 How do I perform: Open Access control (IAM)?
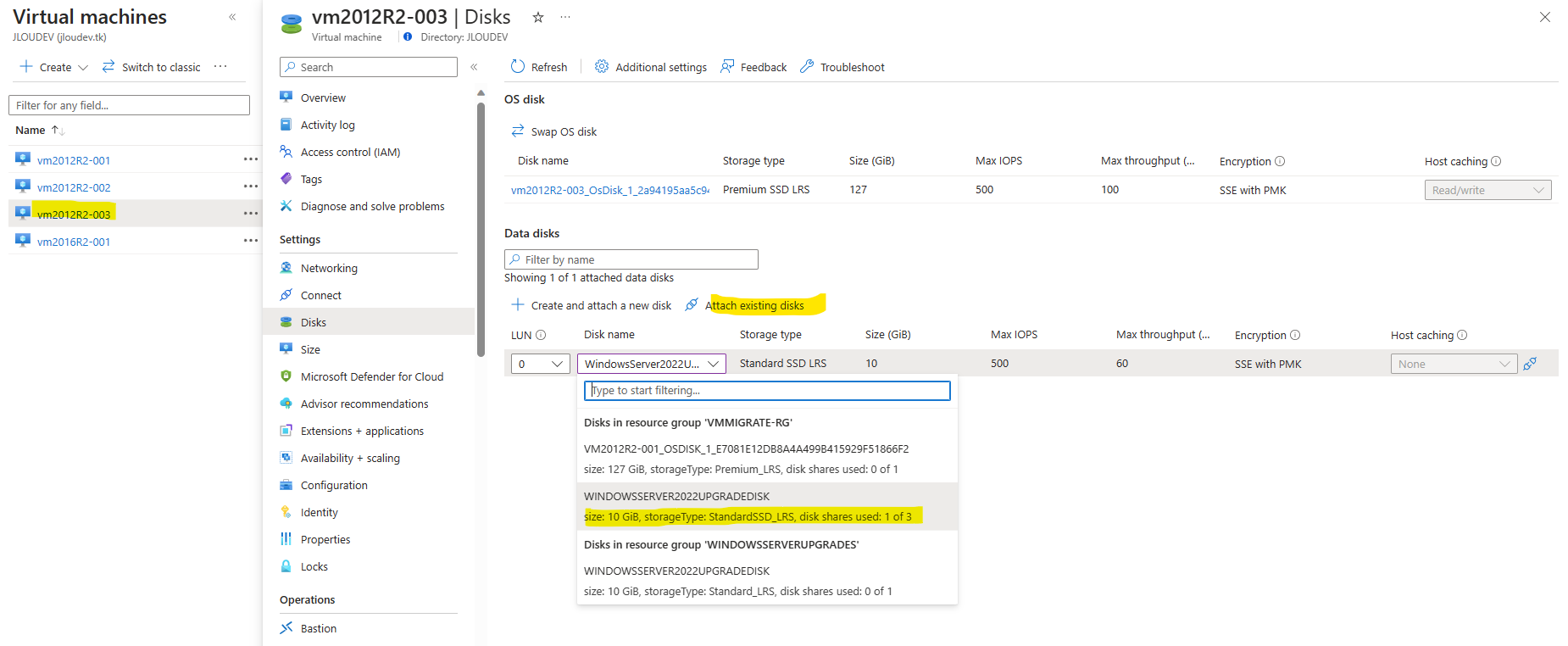pyautogui.click(x=350, y=152)
